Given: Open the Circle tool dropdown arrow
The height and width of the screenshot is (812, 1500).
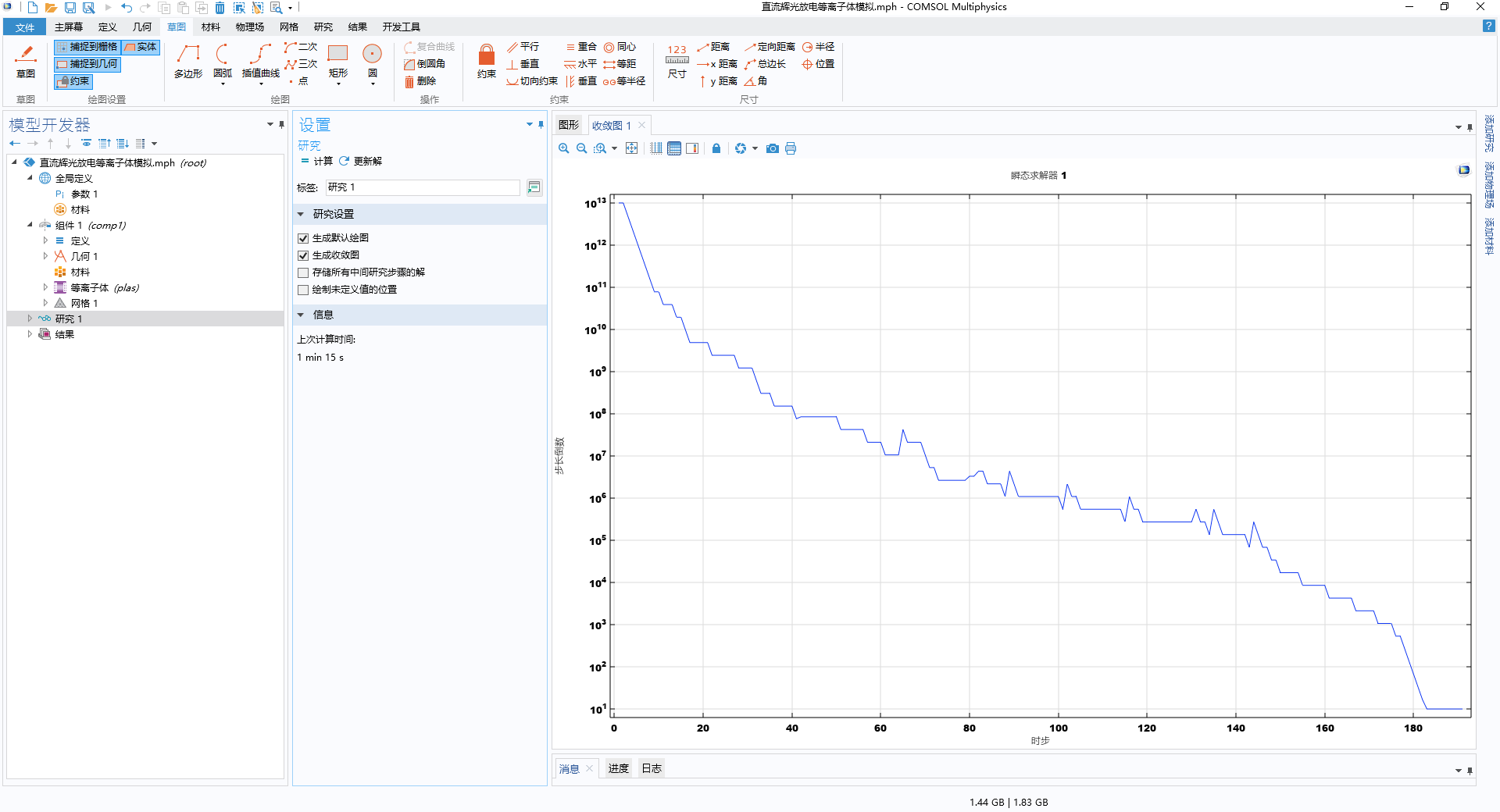Looking at the screenshot, I should tap(373, 84).
